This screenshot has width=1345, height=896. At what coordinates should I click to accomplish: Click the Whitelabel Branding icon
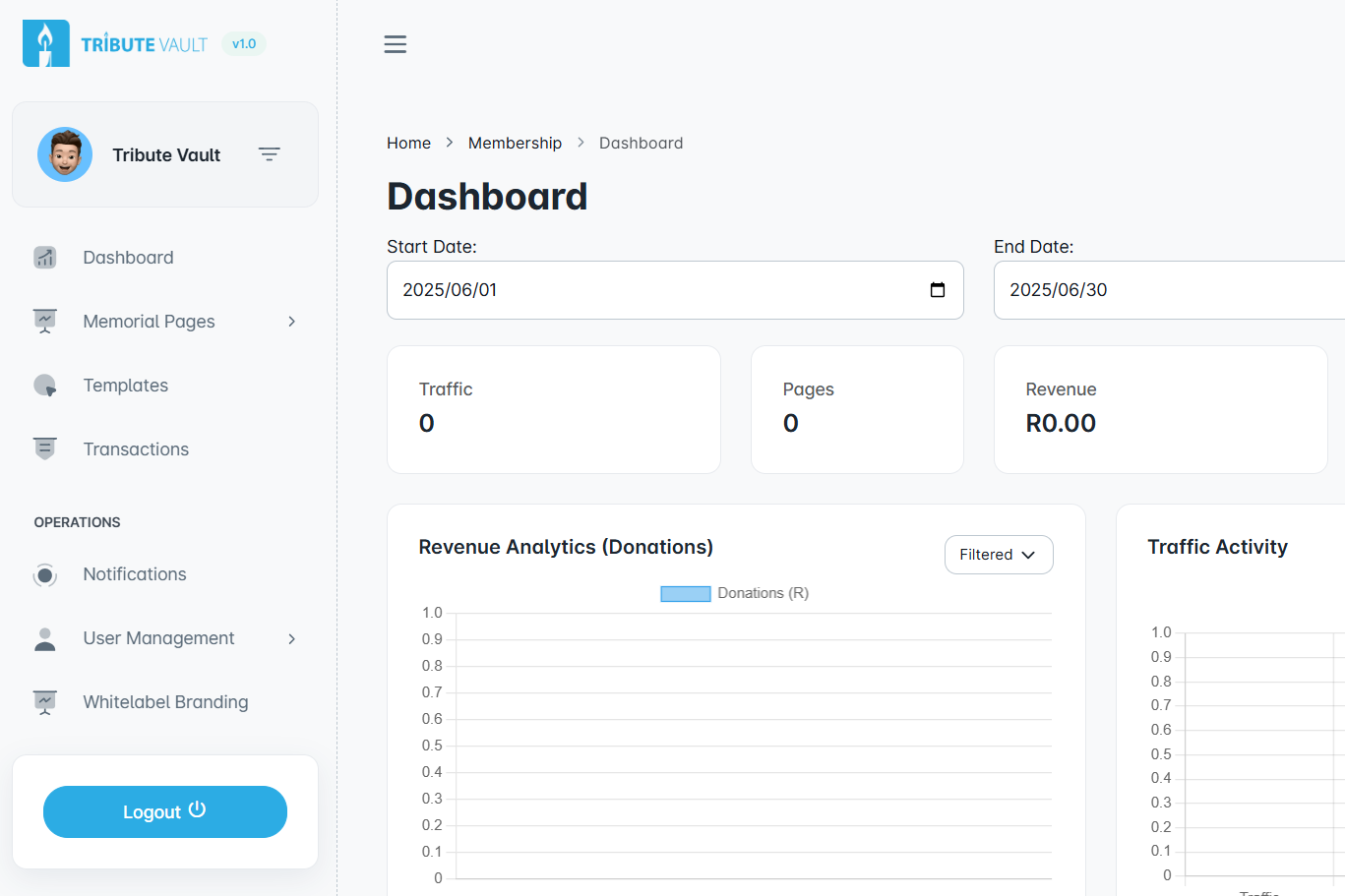click(x=45, y=702)
